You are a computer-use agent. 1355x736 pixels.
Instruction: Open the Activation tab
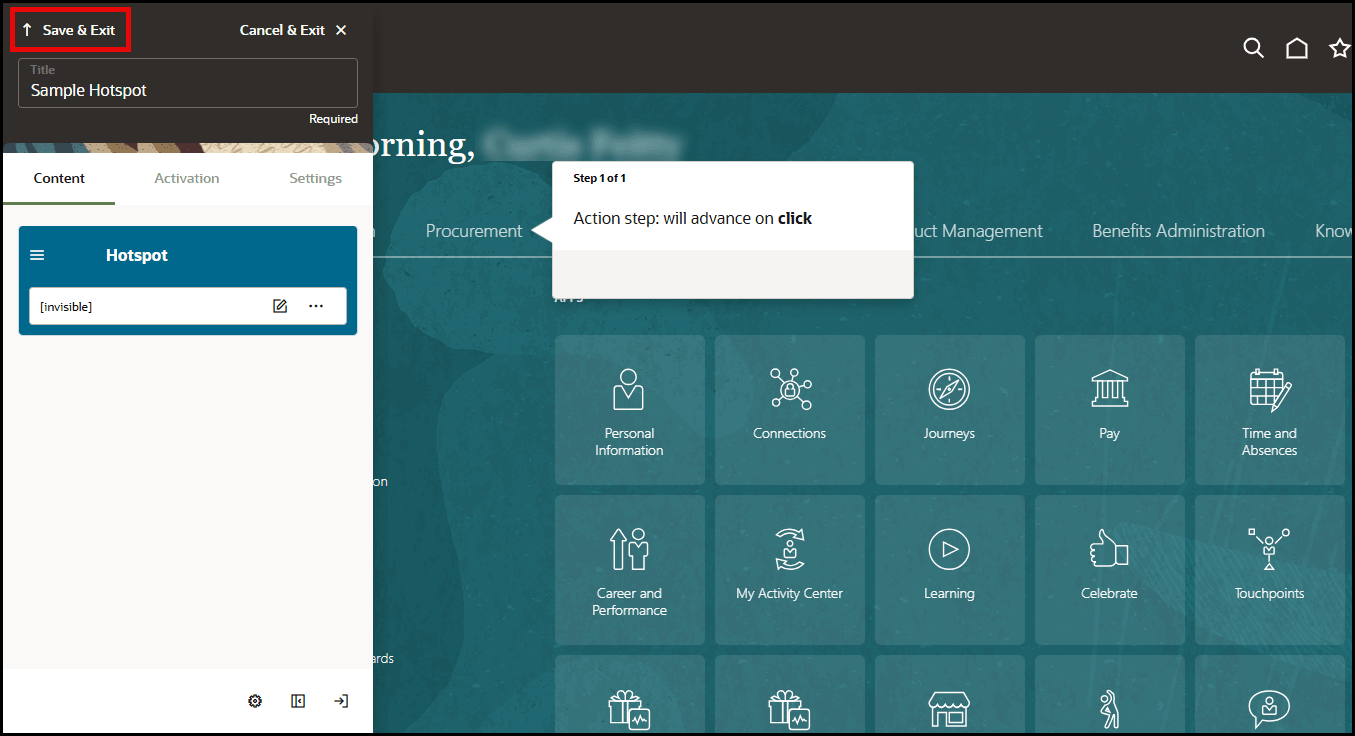tap(187, 178)
